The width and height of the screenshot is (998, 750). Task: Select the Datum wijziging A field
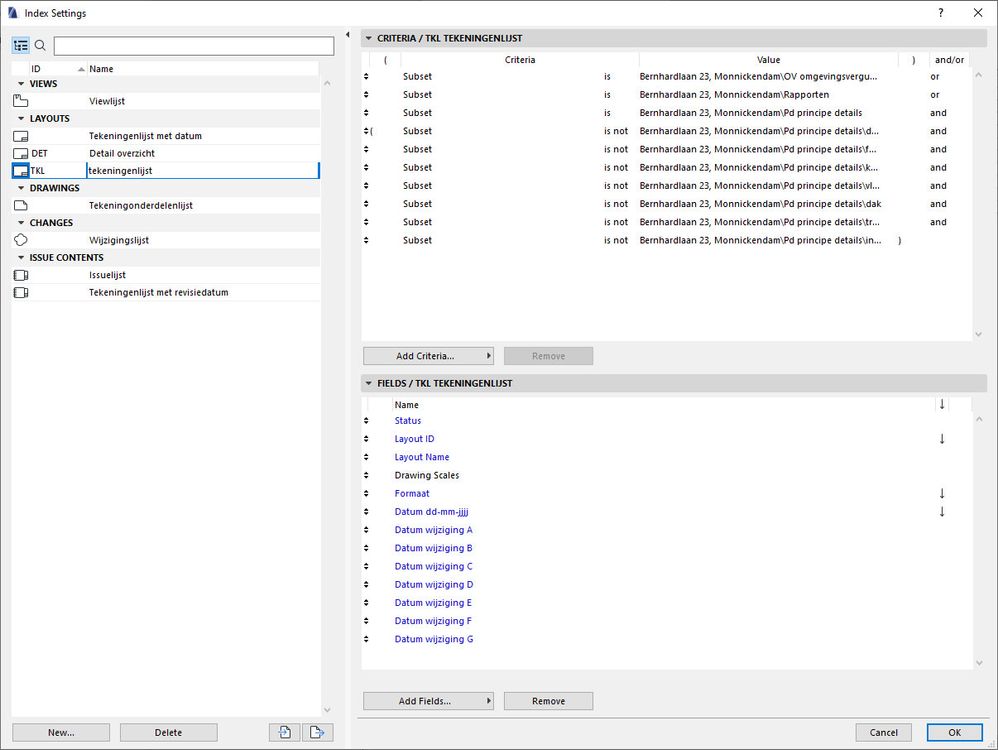433,530
